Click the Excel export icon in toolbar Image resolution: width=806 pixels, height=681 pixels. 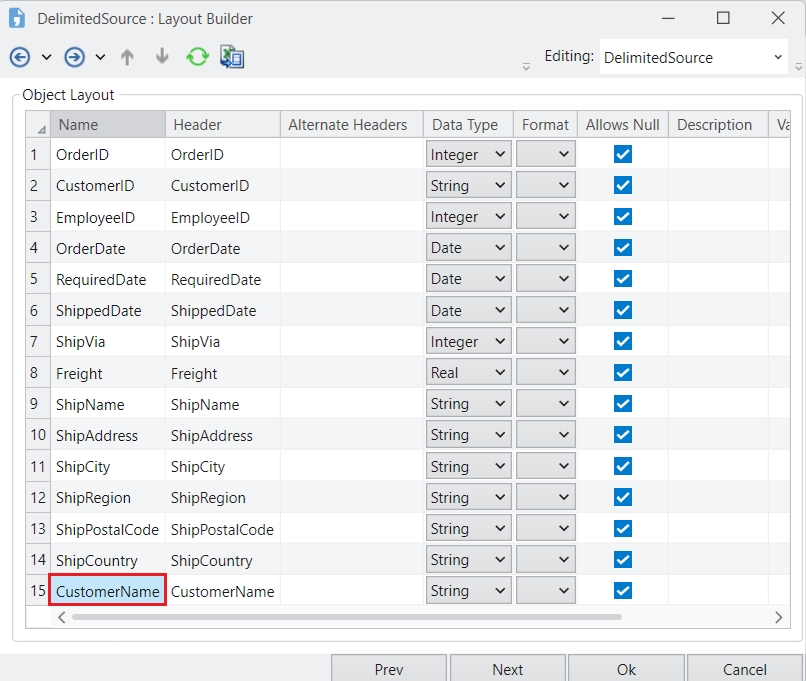[232, 57]
